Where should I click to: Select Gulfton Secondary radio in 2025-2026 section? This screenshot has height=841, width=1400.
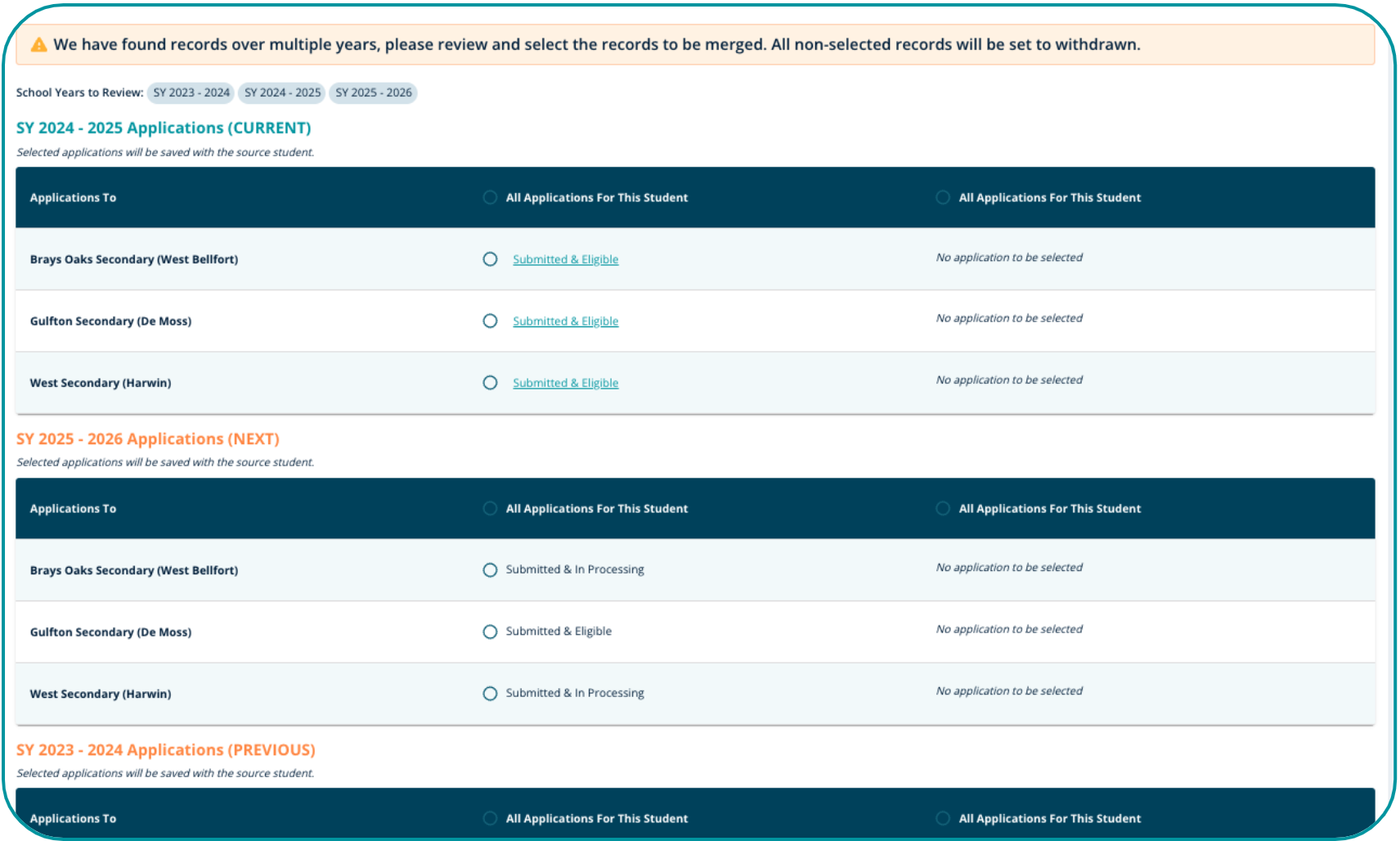coord(490,632)
